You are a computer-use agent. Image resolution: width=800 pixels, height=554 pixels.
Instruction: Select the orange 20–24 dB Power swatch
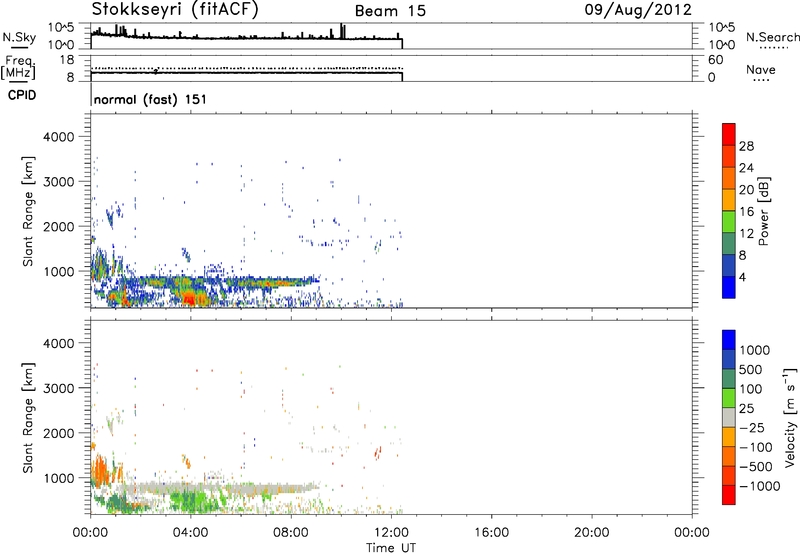tap(729, 178)
